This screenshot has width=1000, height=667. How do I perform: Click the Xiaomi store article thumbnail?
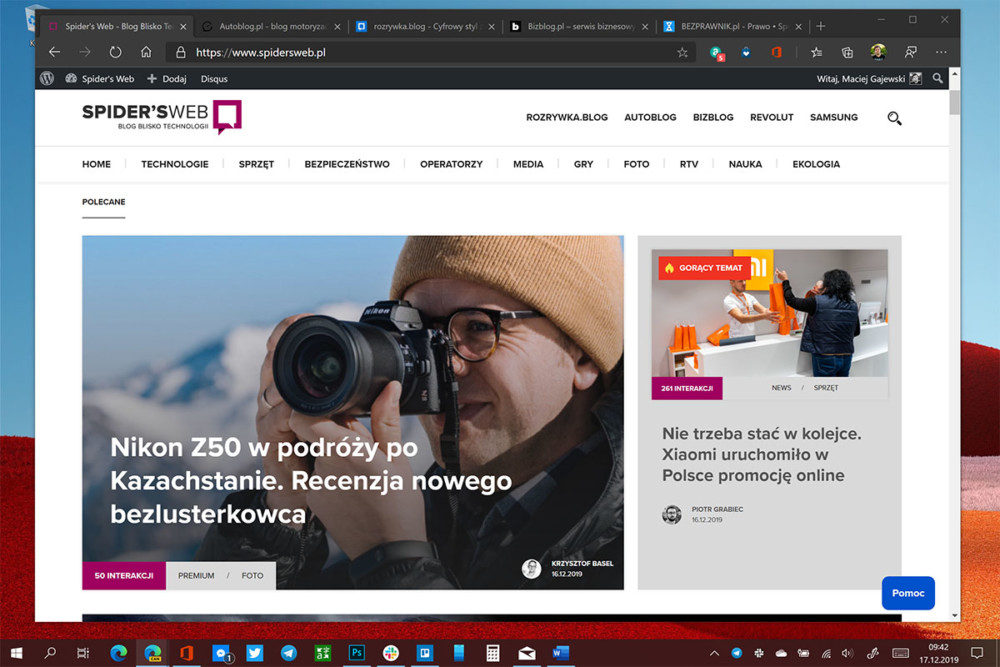(x=769, y=313)
